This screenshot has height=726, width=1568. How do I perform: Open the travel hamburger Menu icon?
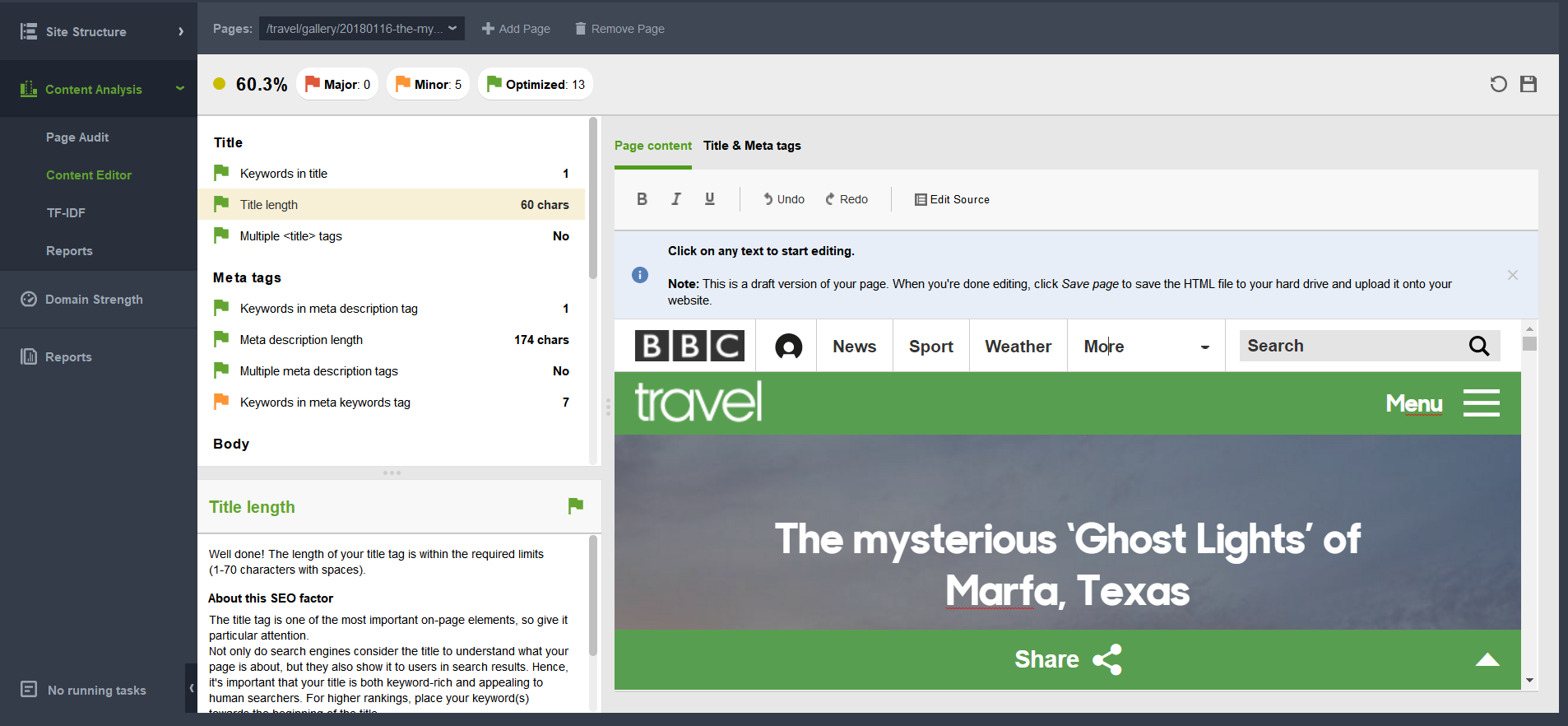click(1481, 403)
